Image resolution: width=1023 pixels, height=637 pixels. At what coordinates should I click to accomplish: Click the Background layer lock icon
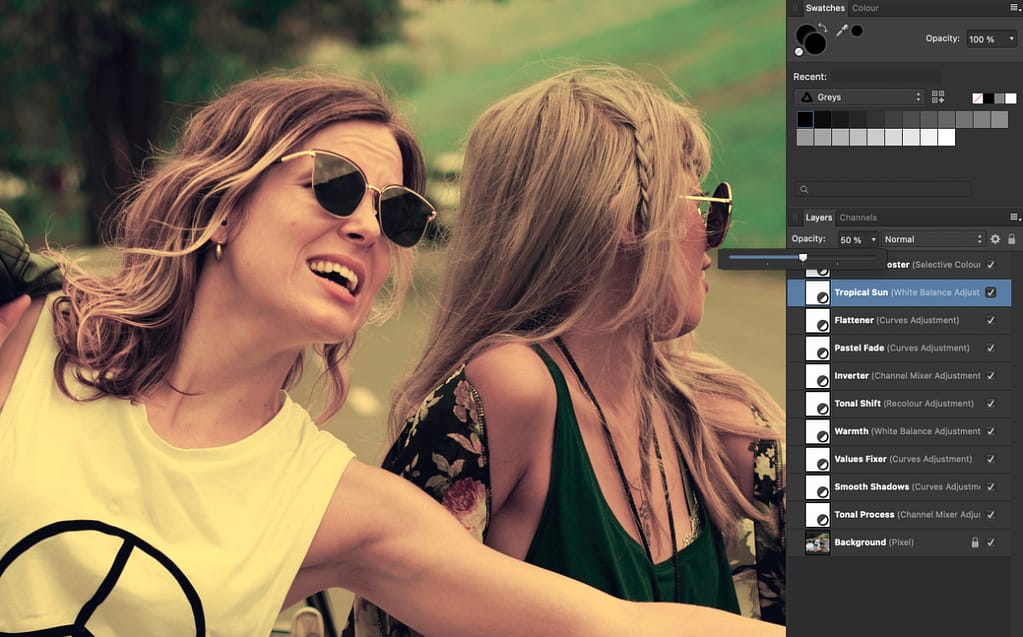[x=975, y=542]
